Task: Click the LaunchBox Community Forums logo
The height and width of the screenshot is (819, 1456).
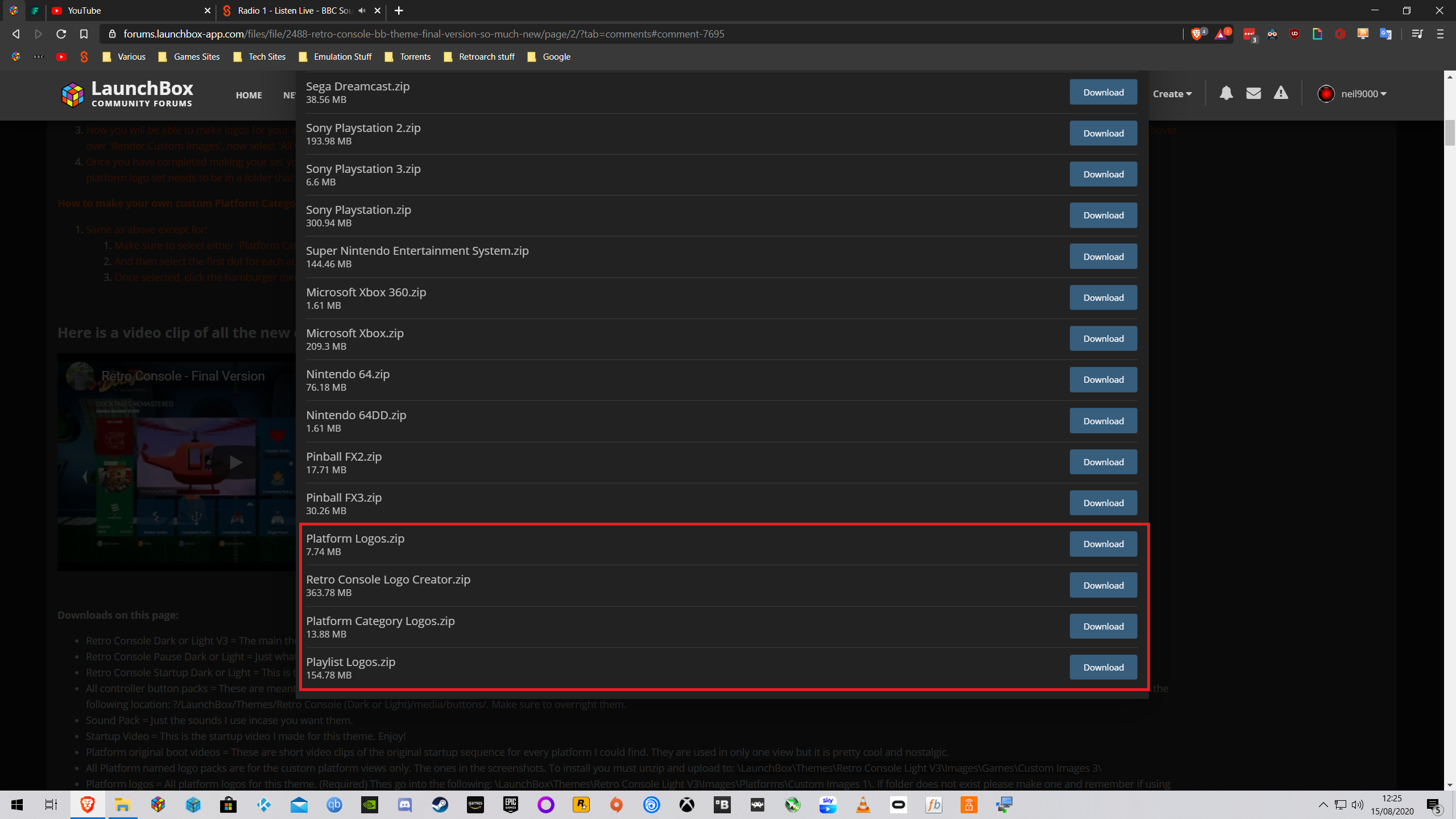Action: [x=127, y=94]
